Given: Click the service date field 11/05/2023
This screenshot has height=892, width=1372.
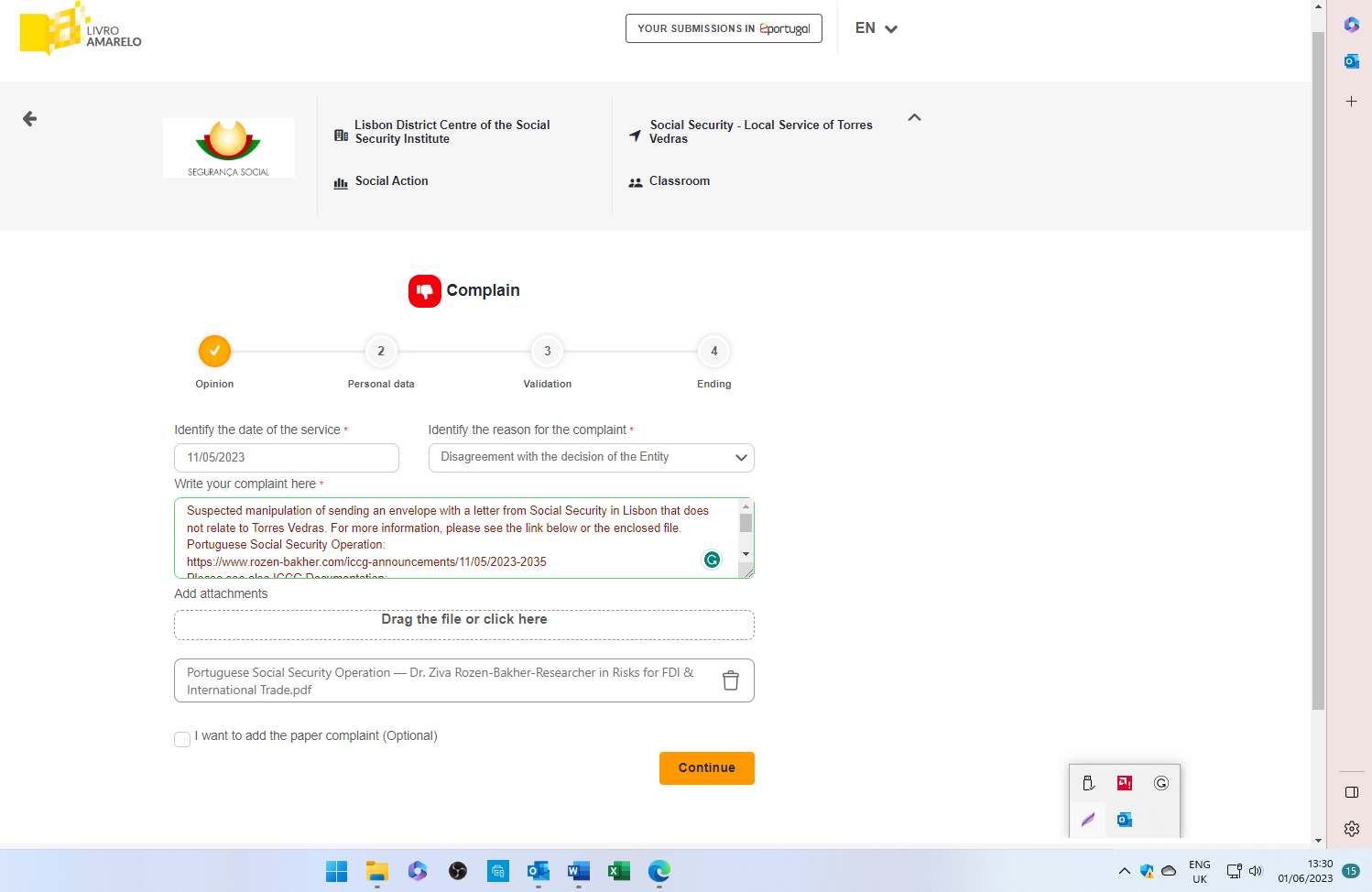Looking at the screenshot, I should 287,458.
